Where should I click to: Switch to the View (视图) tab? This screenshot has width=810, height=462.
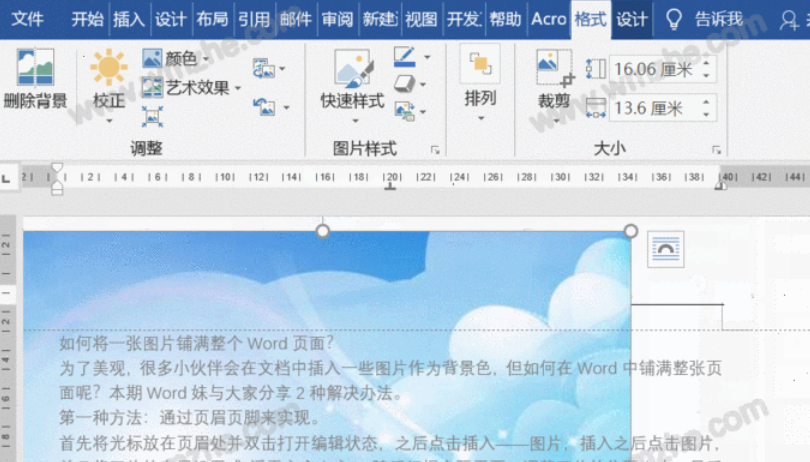(x=421, y=20)
